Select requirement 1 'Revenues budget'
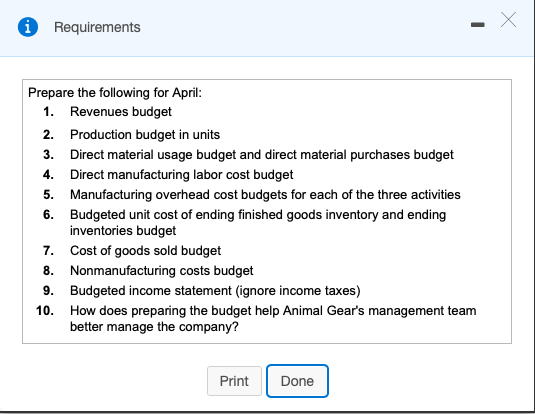The width and height of the screenshot is (535, 414). (x=121, y=112)
